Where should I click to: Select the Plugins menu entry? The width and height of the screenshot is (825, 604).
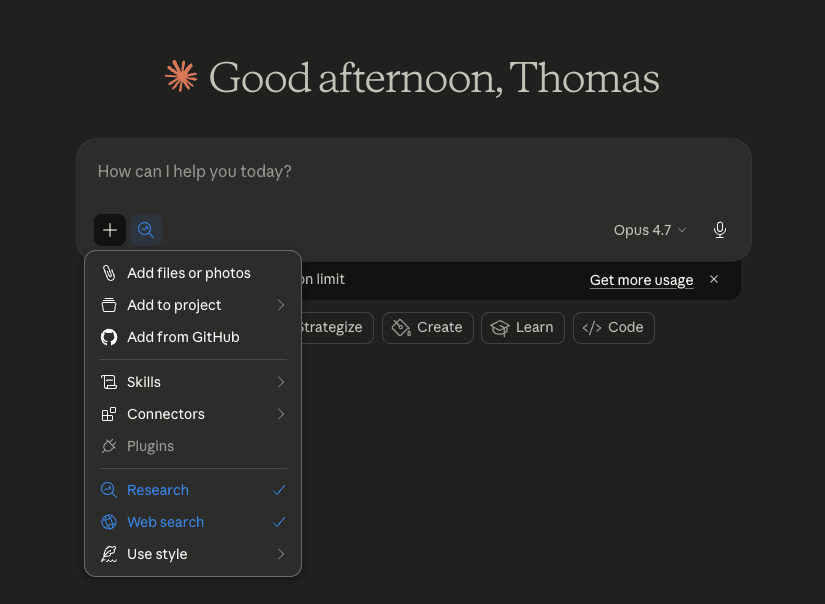[193, 446]
